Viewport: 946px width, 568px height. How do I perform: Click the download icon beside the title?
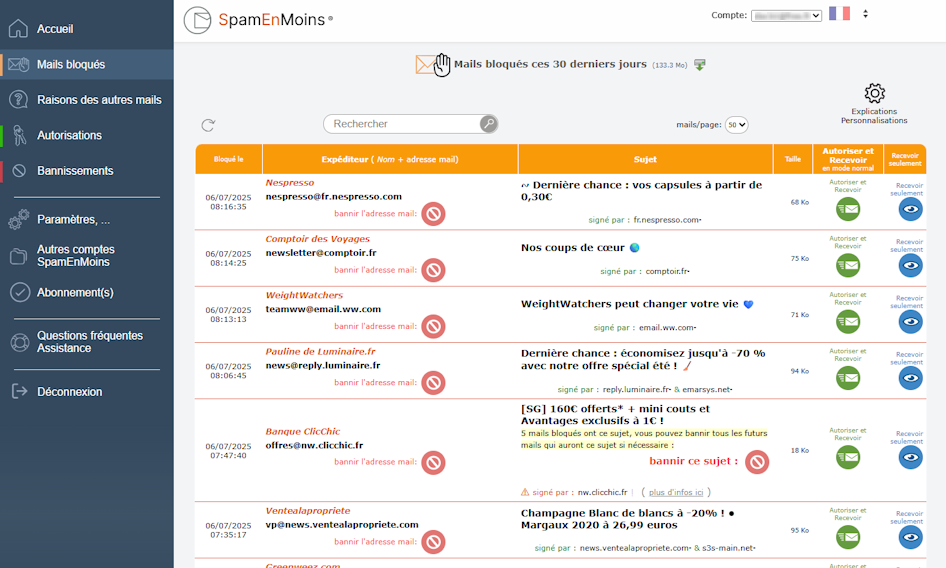coord(700,65)
